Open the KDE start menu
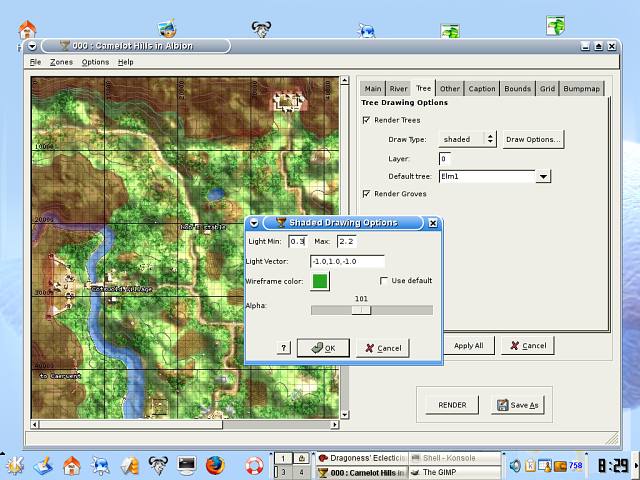Screen dimensions: 640x480 click(x=14, y=465)
